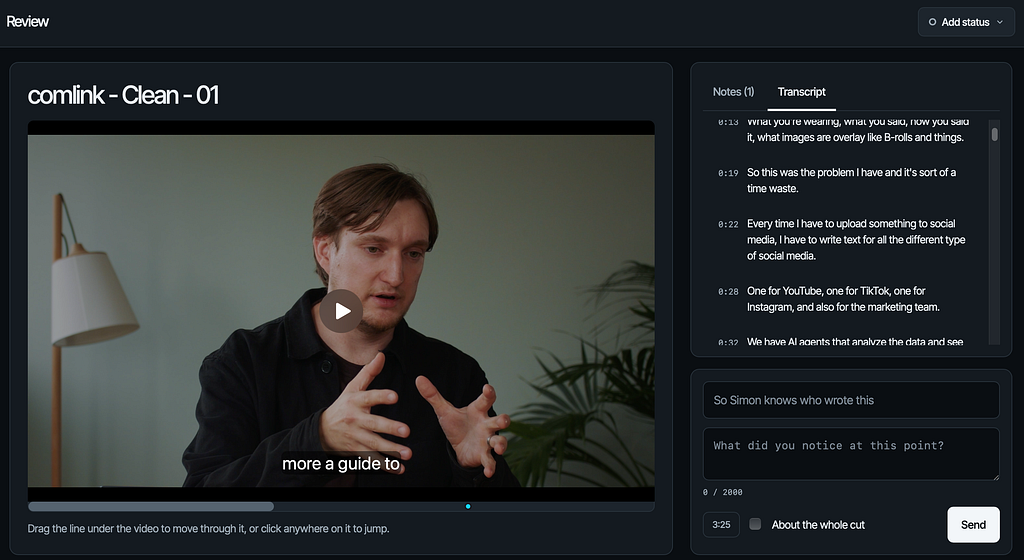The height and width of the screenshot is (560, 1024).
Task: Expand the Add status chevron arrow
Action: tap(1000, 22)
